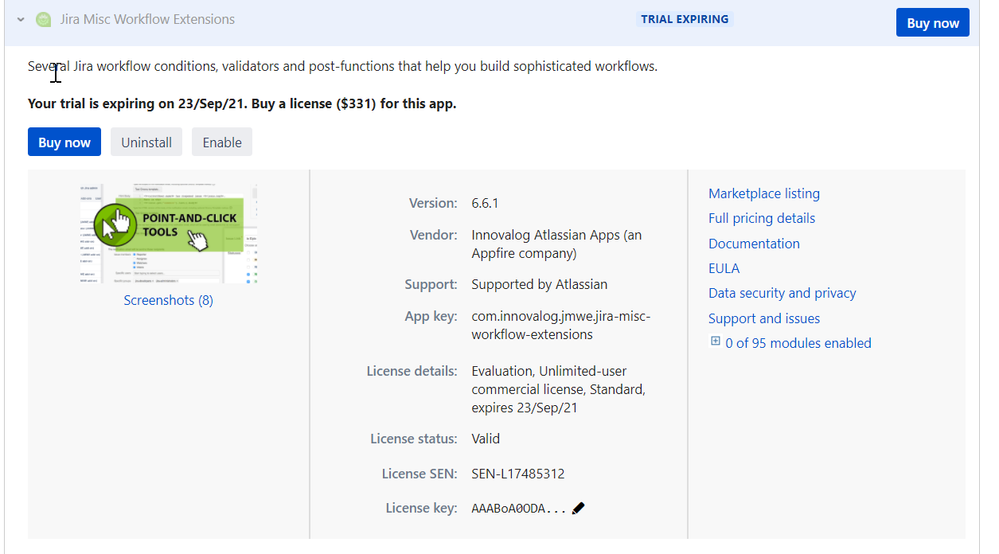This screenshot has height=554, width=999.
Task: Click the trial expiring on 23/Sep/21 message
Action: coord(241,104)
